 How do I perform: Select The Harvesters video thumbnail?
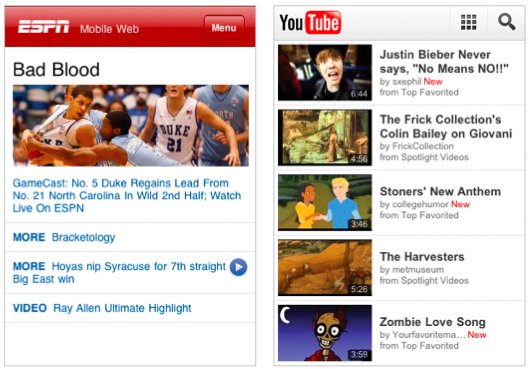pyautogui.click(x=325, y=268)
